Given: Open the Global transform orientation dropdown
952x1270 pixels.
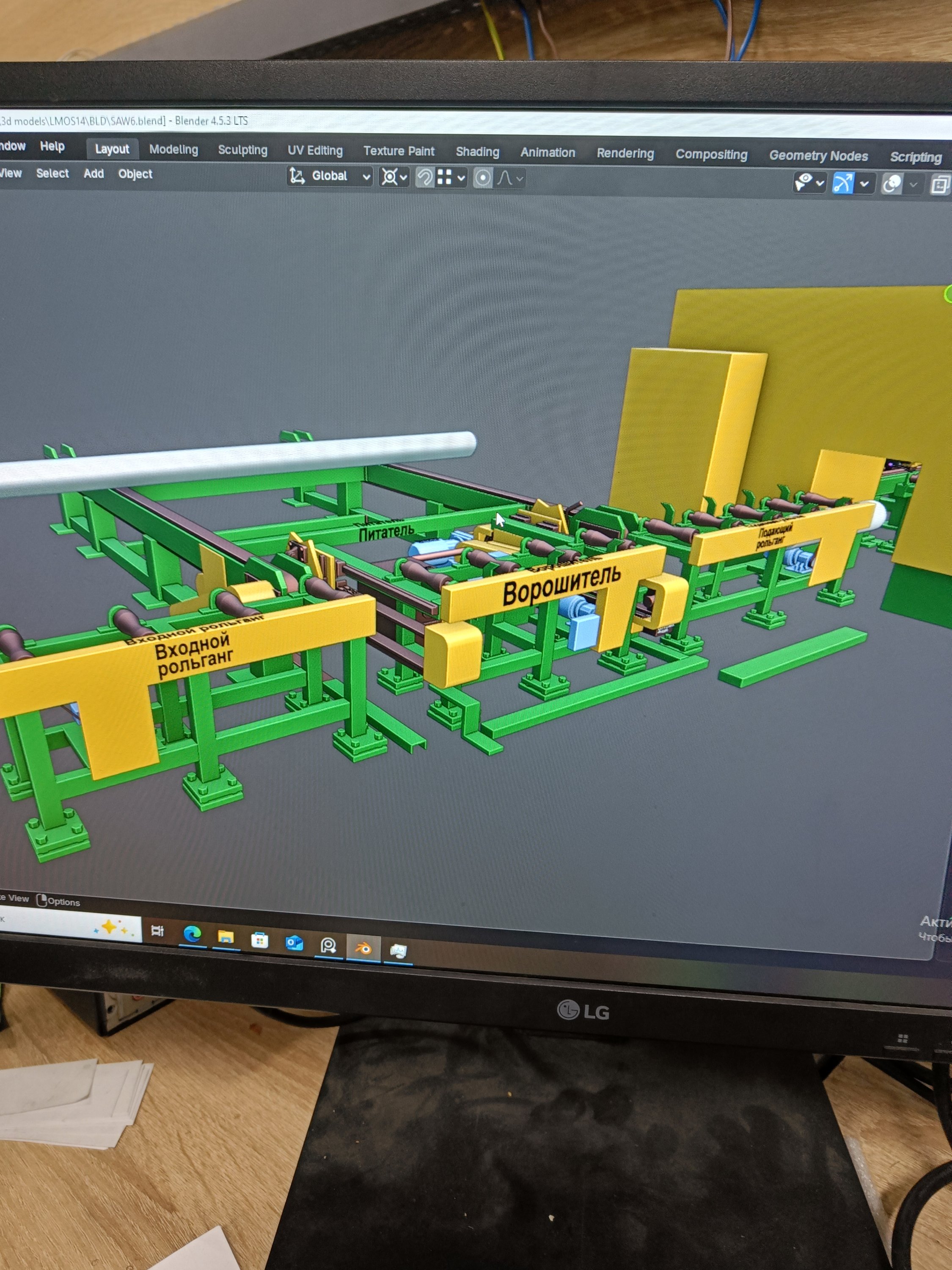Looking at the screenshot, I should (x=329, y=176).
